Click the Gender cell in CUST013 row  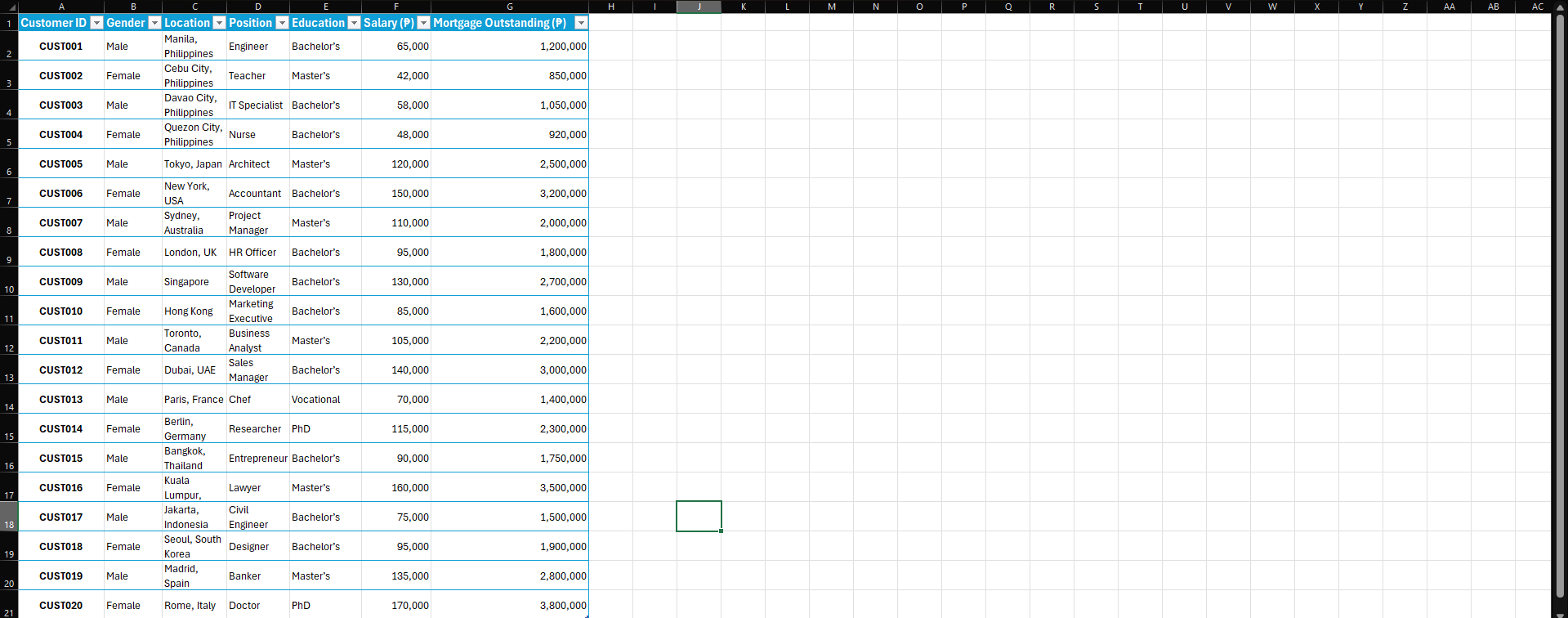[x=133, y=399]
